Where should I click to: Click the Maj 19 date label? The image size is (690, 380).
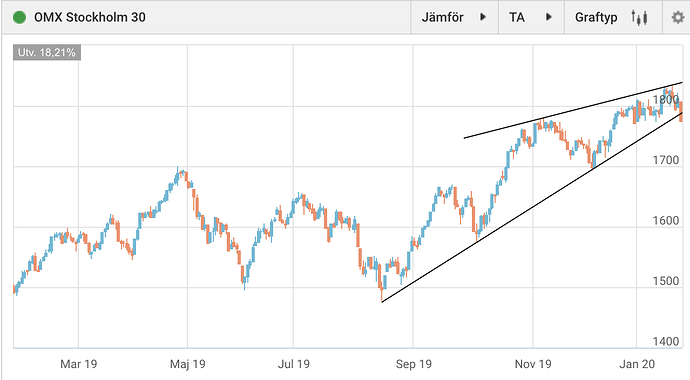pyautogui.click(x=187, y=364)
